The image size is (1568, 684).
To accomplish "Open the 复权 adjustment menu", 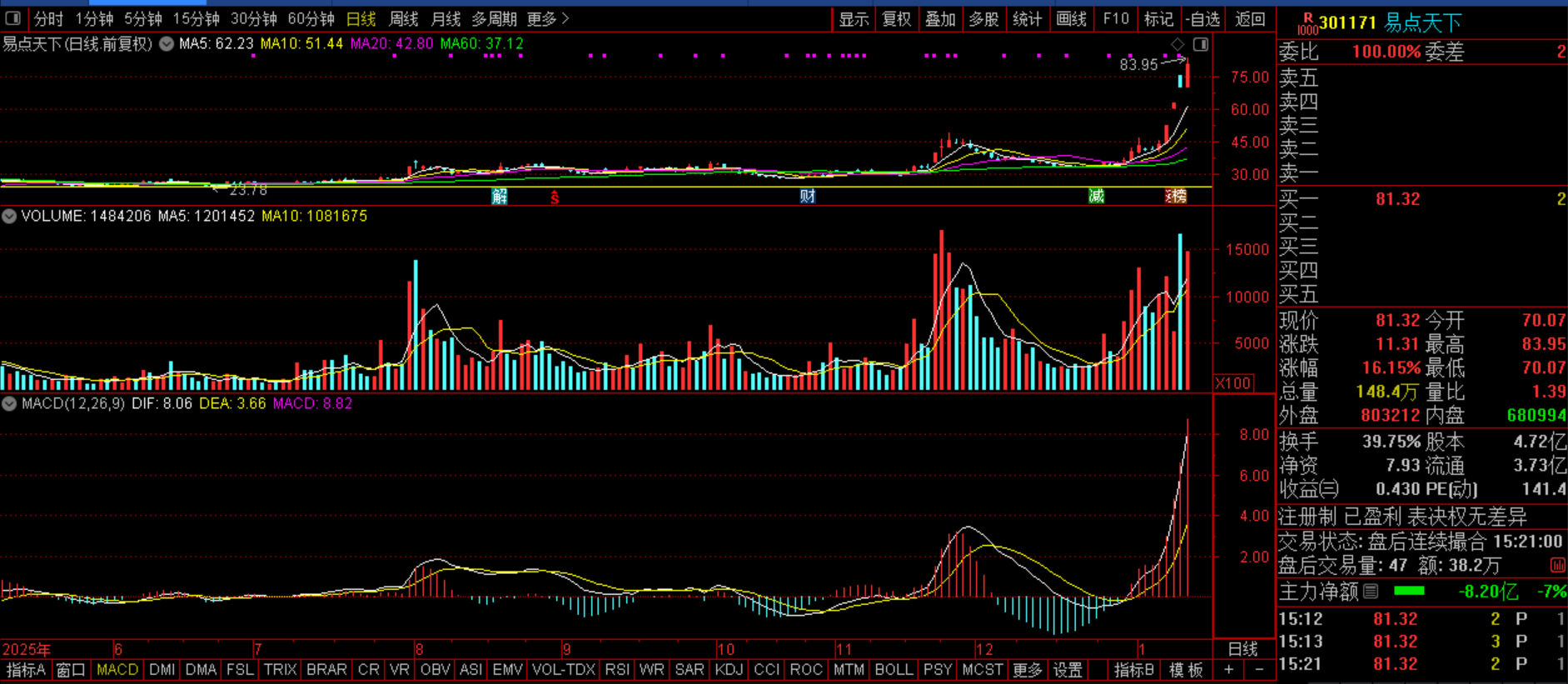I will click(897, 19).
